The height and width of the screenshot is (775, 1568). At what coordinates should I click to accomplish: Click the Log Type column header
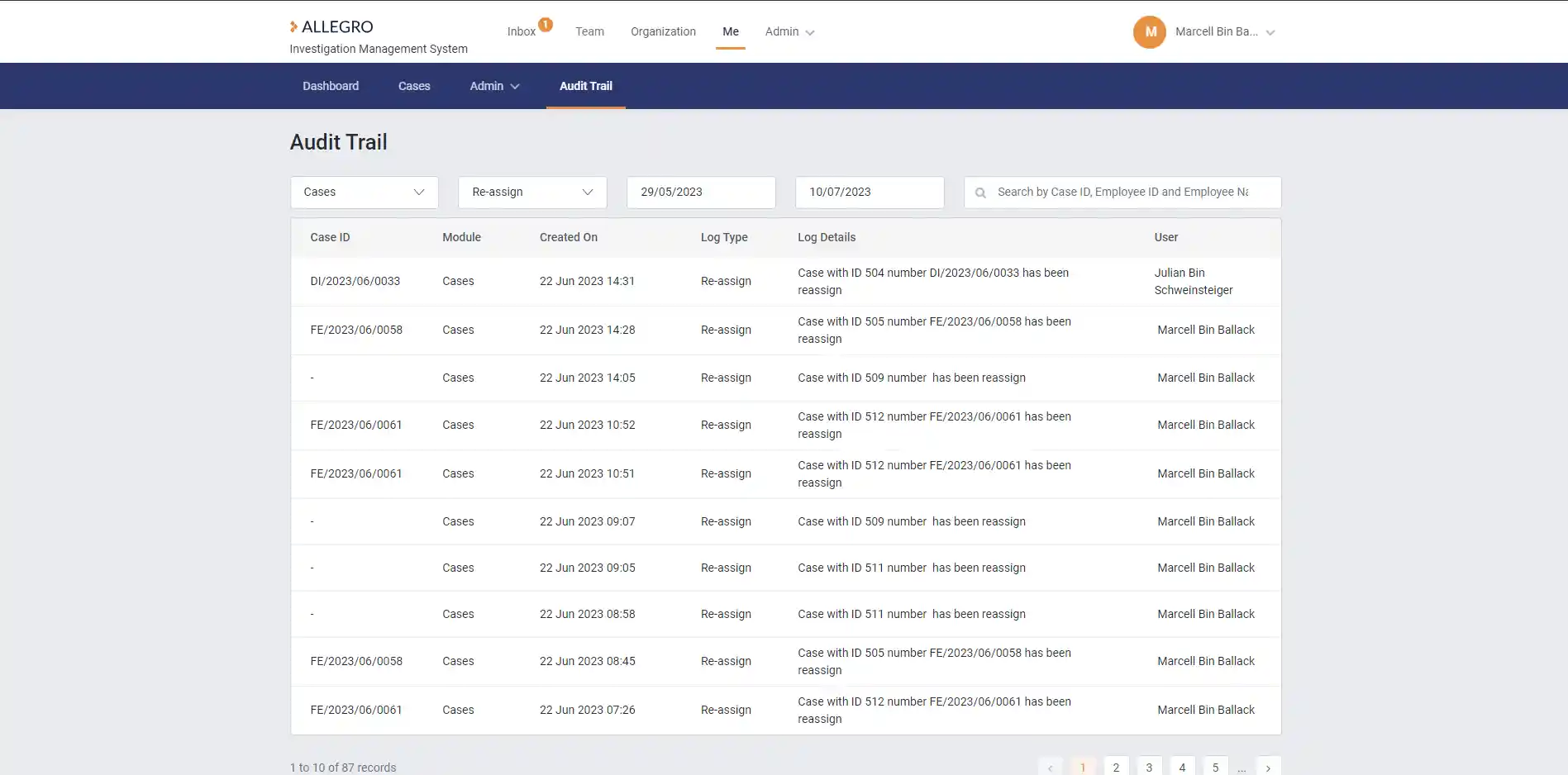point(724,237)
